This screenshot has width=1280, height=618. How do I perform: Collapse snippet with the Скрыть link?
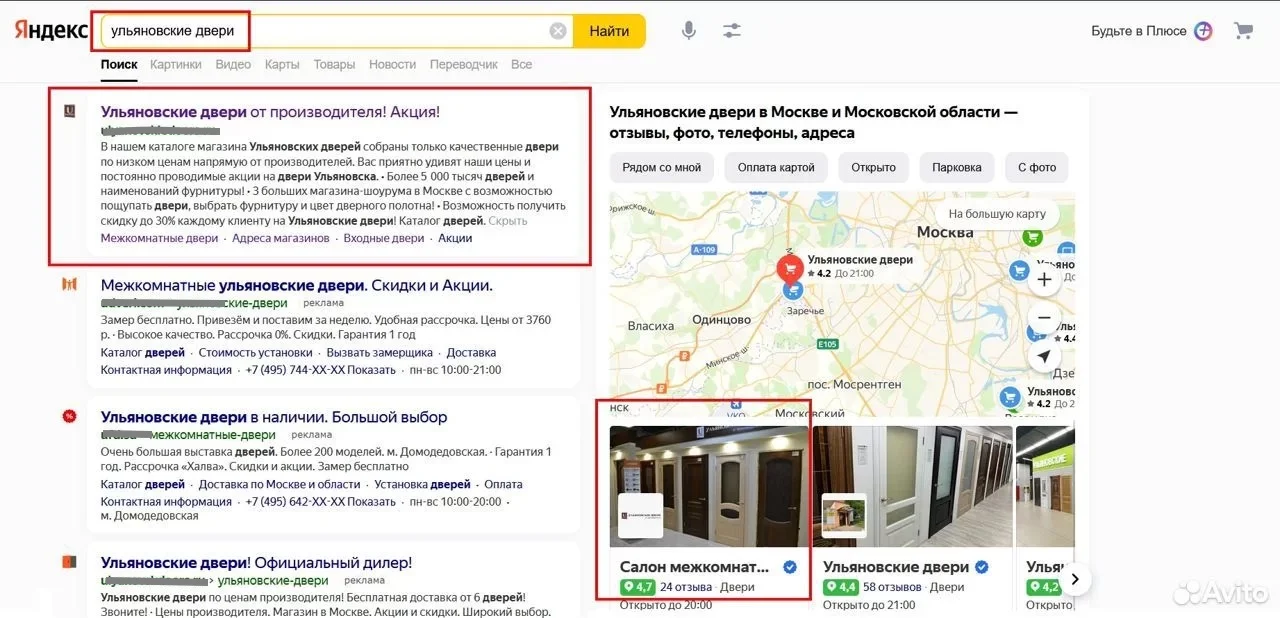click(x=508, y=220)
